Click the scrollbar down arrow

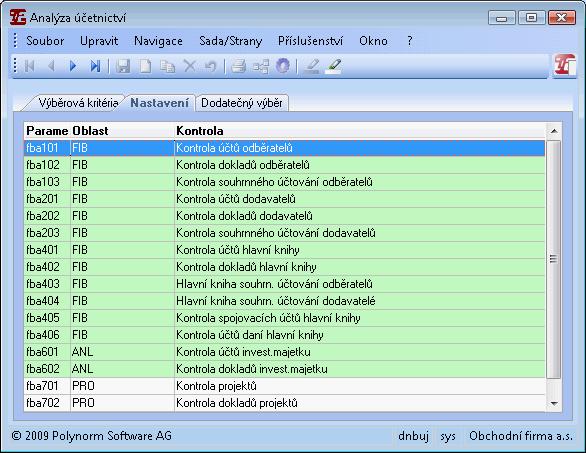[554, 403]
